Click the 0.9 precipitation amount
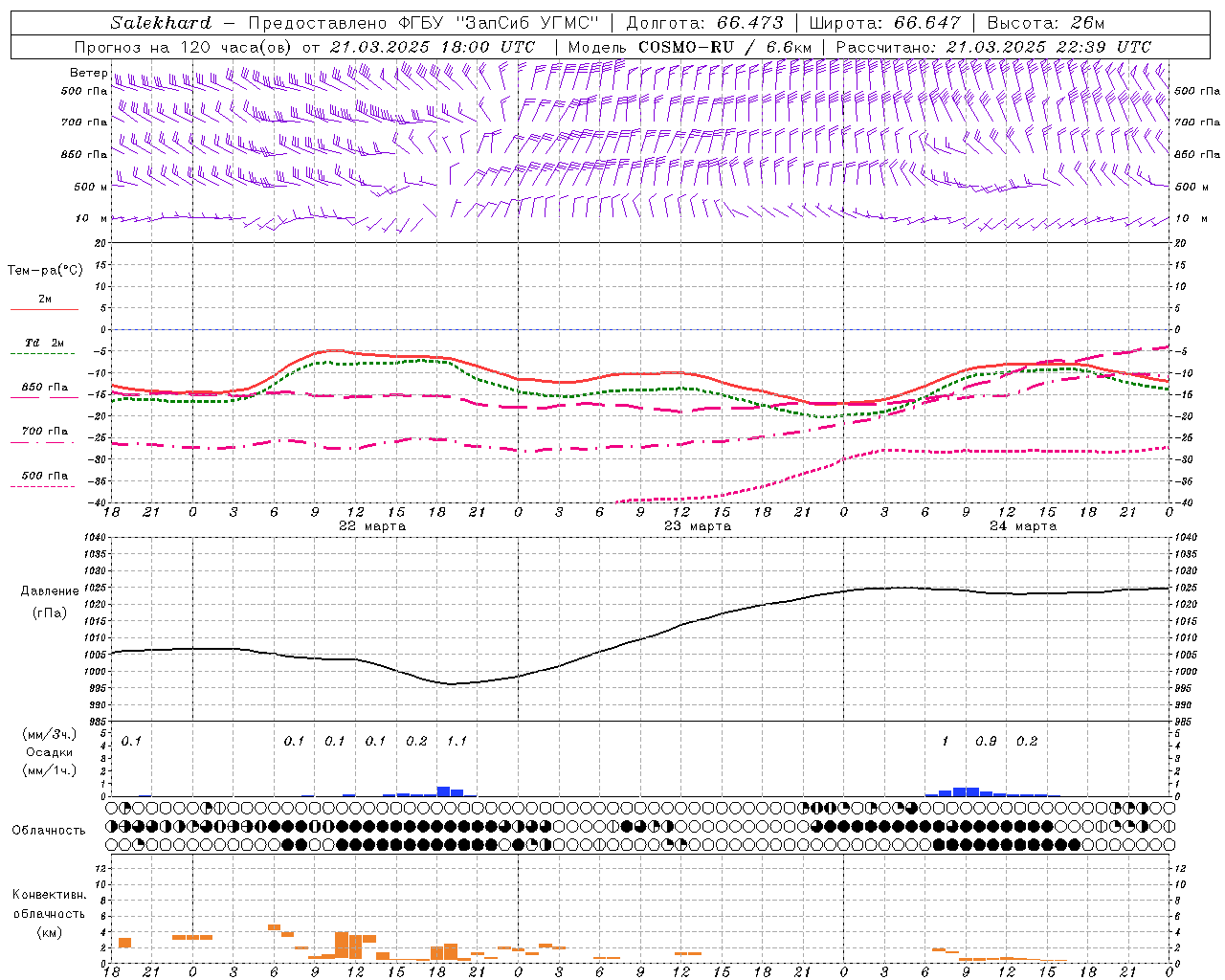This screenshot has width=1225, height=980. [986, 742]
